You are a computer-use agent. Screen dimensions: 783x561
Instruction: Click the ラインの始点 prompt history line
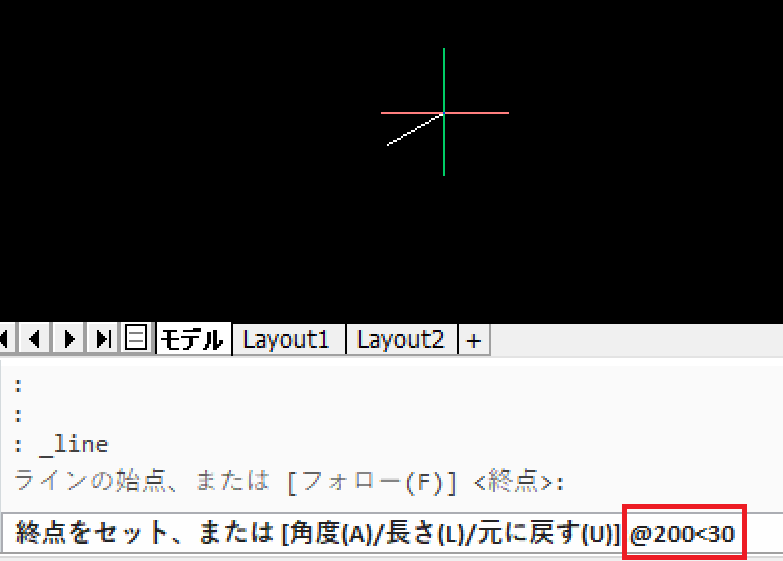click(289, 482)
